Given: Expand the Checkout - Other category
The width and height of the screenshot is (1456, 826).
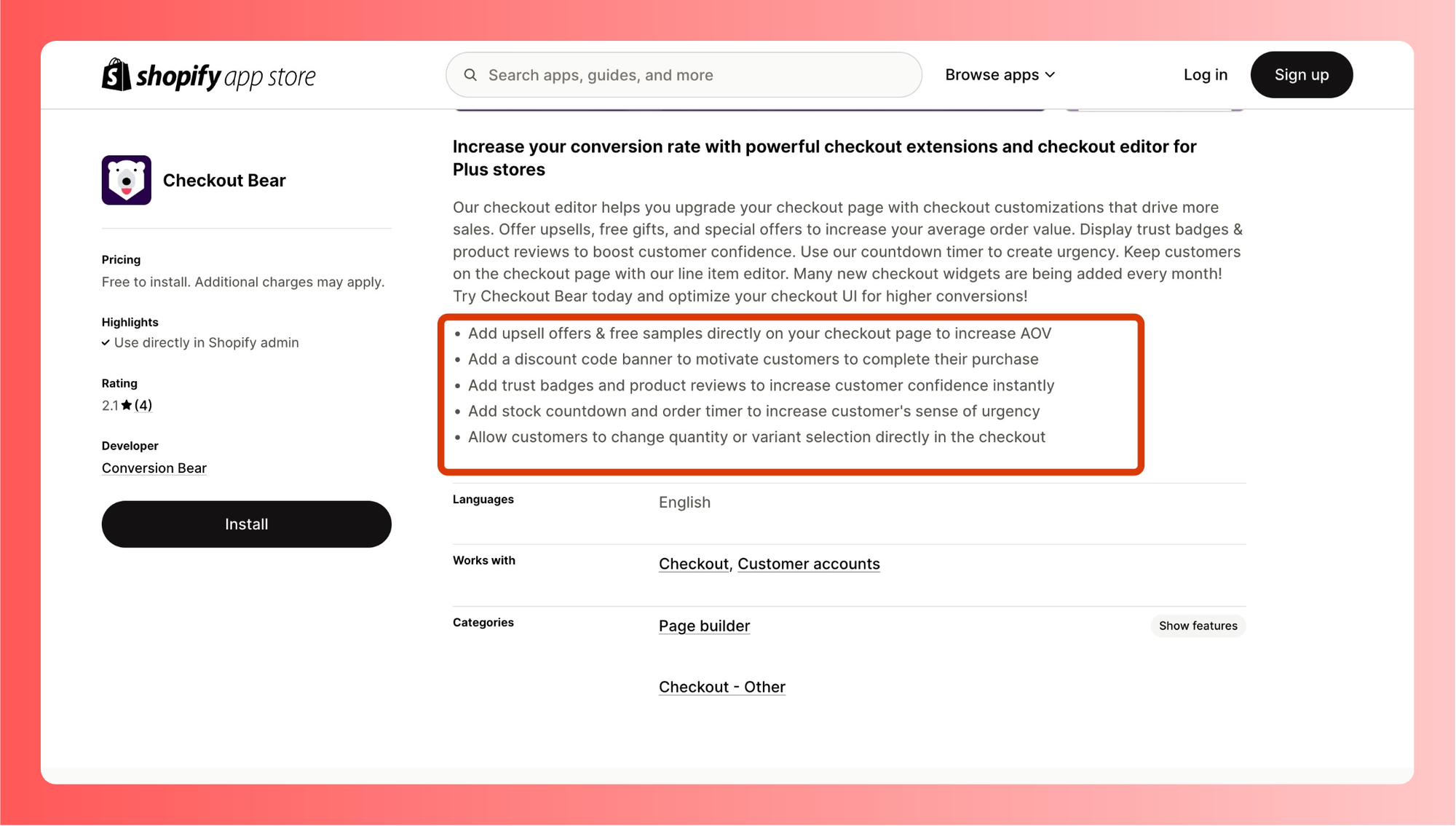Looking at the screenshot, I should point(722,687).
